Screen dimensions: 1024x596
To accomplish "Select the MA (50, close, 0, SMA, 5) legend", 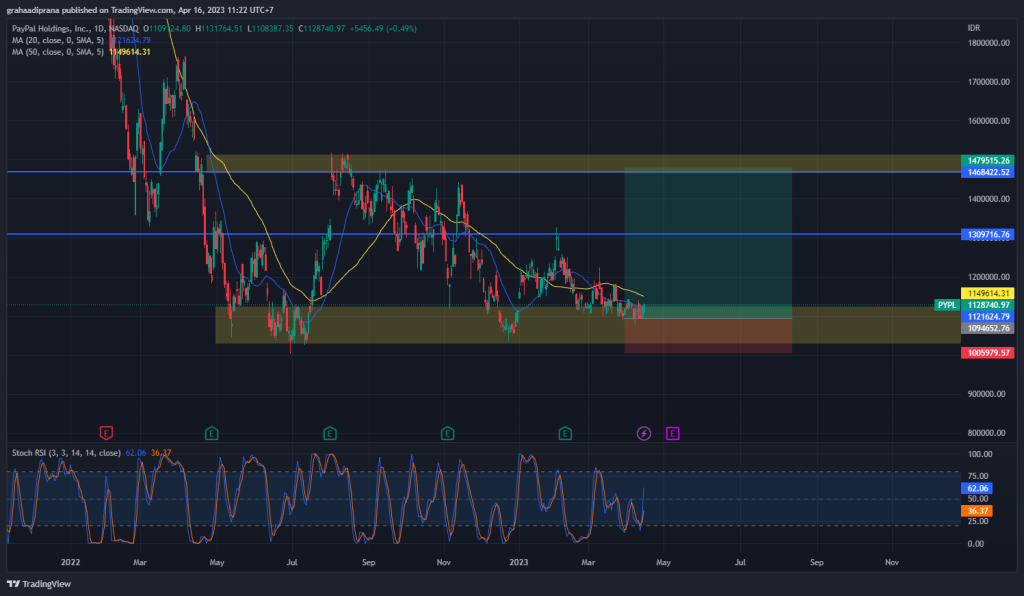I will click(x=57, y=52).
